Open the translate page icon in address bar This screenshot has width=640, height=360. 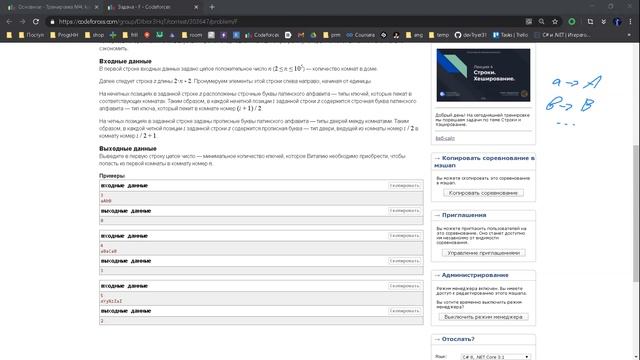[529, 22]
